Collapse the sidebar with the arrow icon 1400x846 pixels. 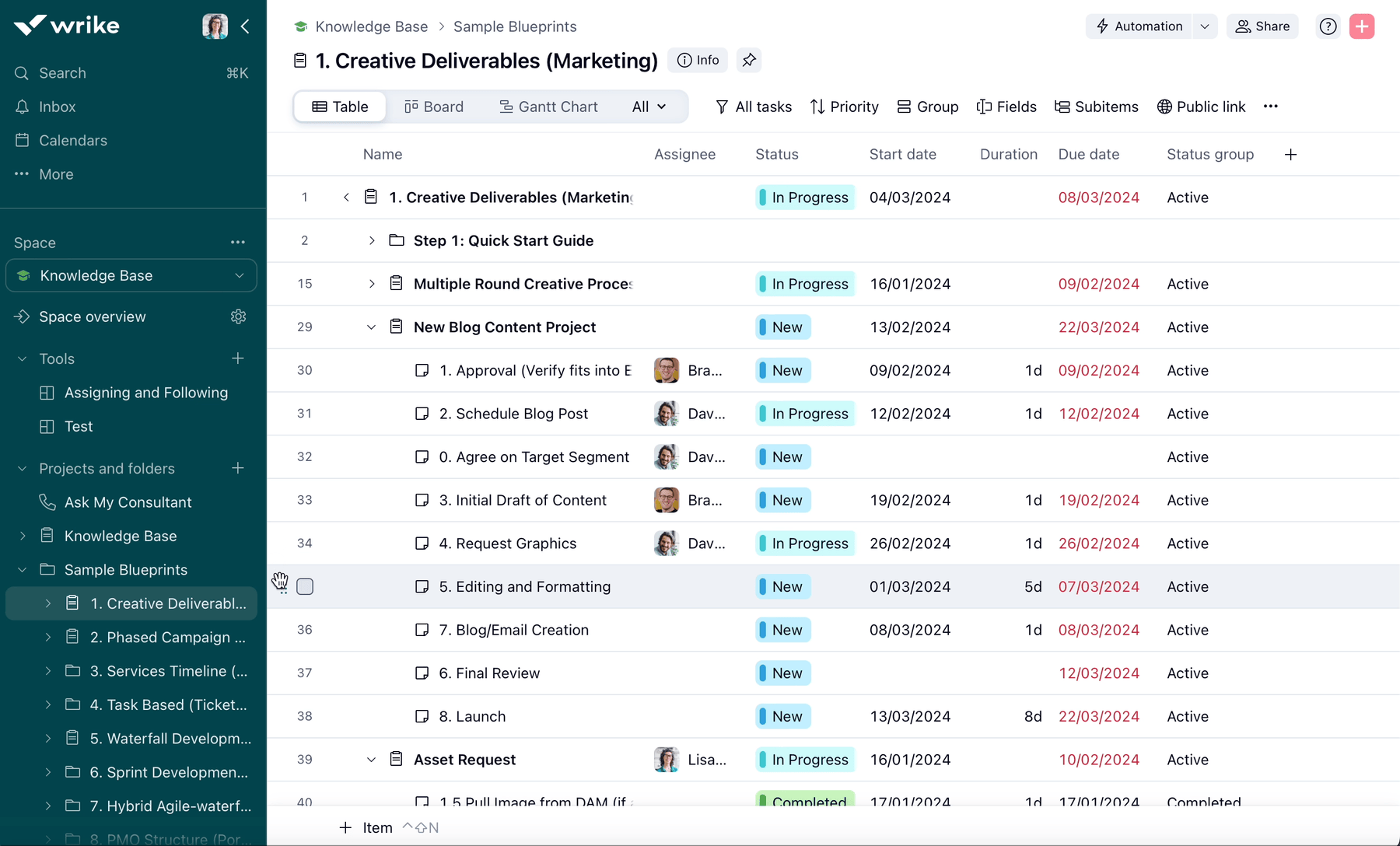pos(245,26)
